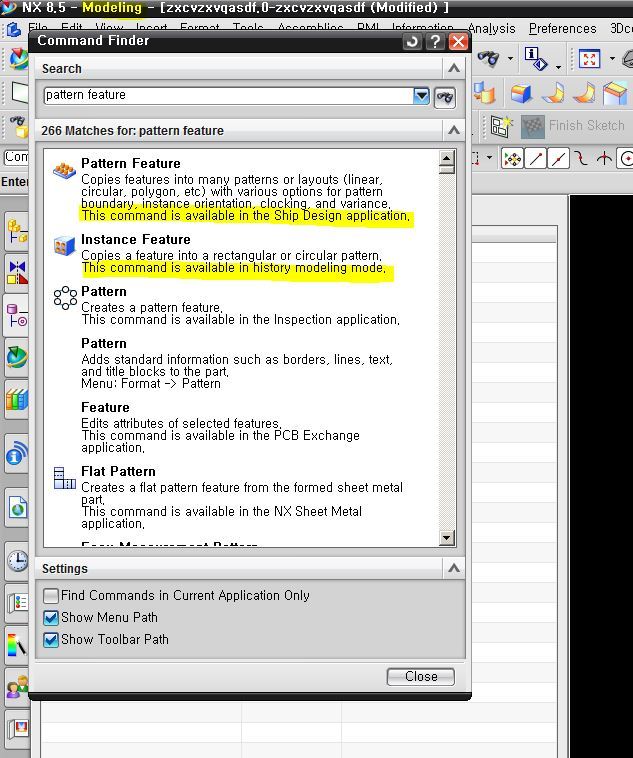Open the Process Studio list sidebar tab
Viewport: 633px width, 758px height.
pyautogui.click(x=17, y=602)
